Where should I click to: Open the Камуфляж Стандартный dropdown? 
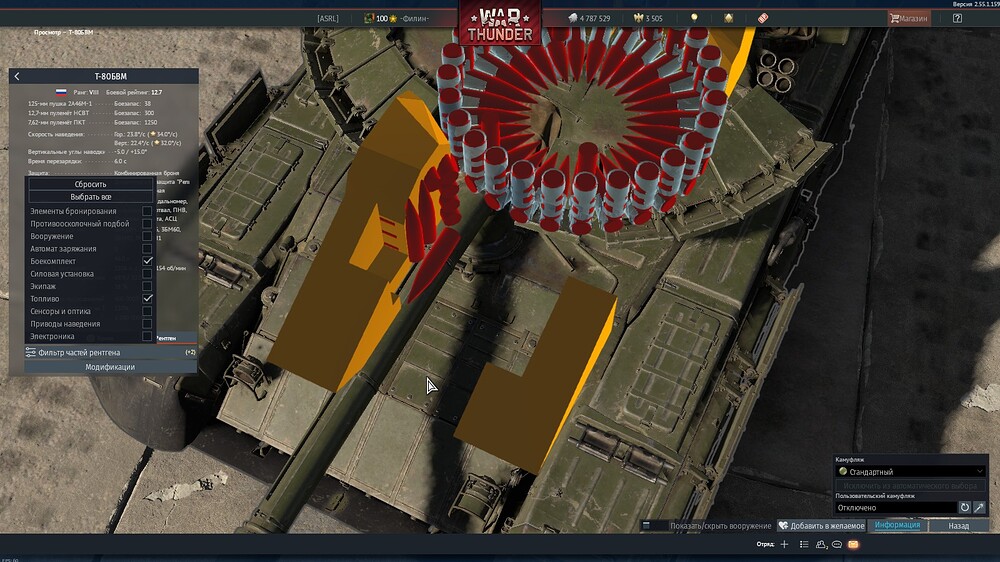pyautogui.click(x=911, y=471)
